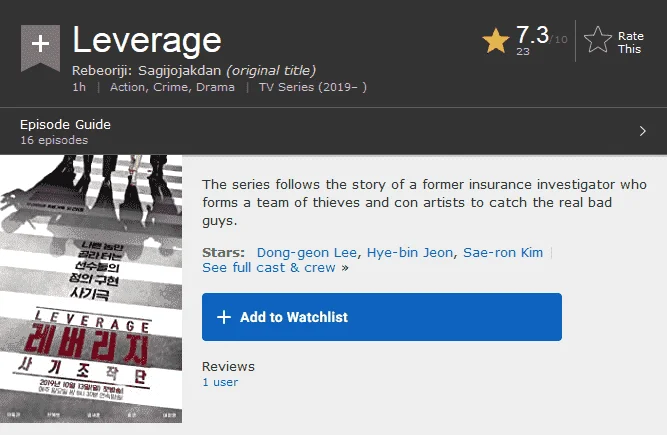The image size is (667, 435).
Task: Open Sae-ron Kim's profile link
Action: point(503,253)
